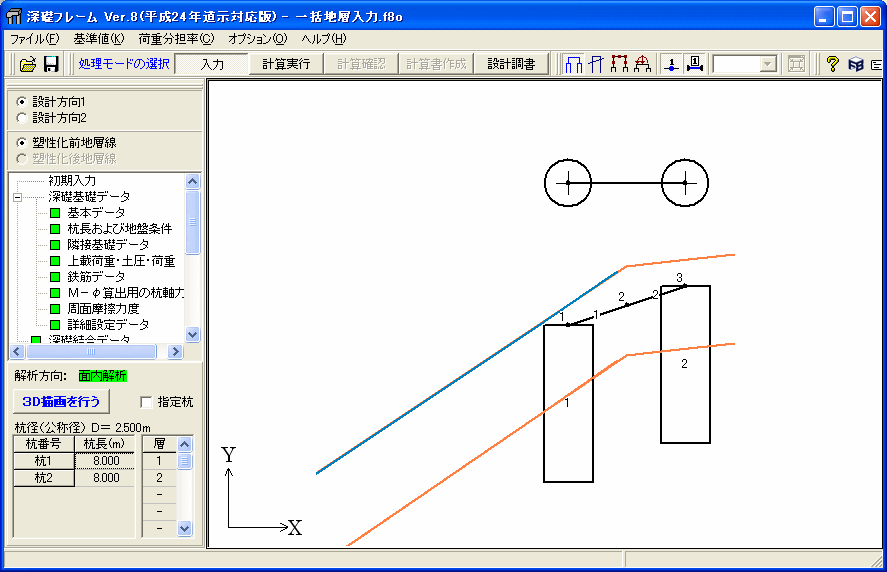Open the 基本データ tree node
This screenshot has height=572, width=887.
point(96,213)
